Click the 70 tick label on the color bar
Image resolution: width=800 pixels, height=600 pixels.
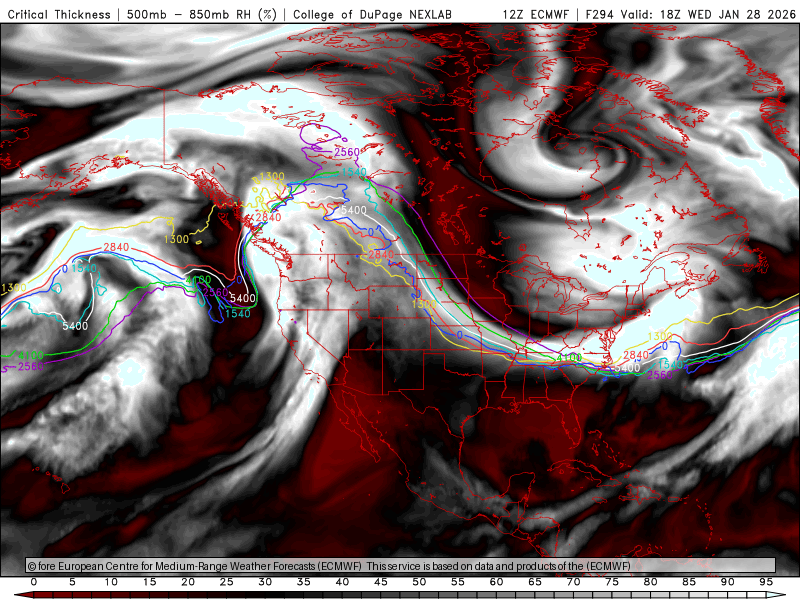[573, 582]
